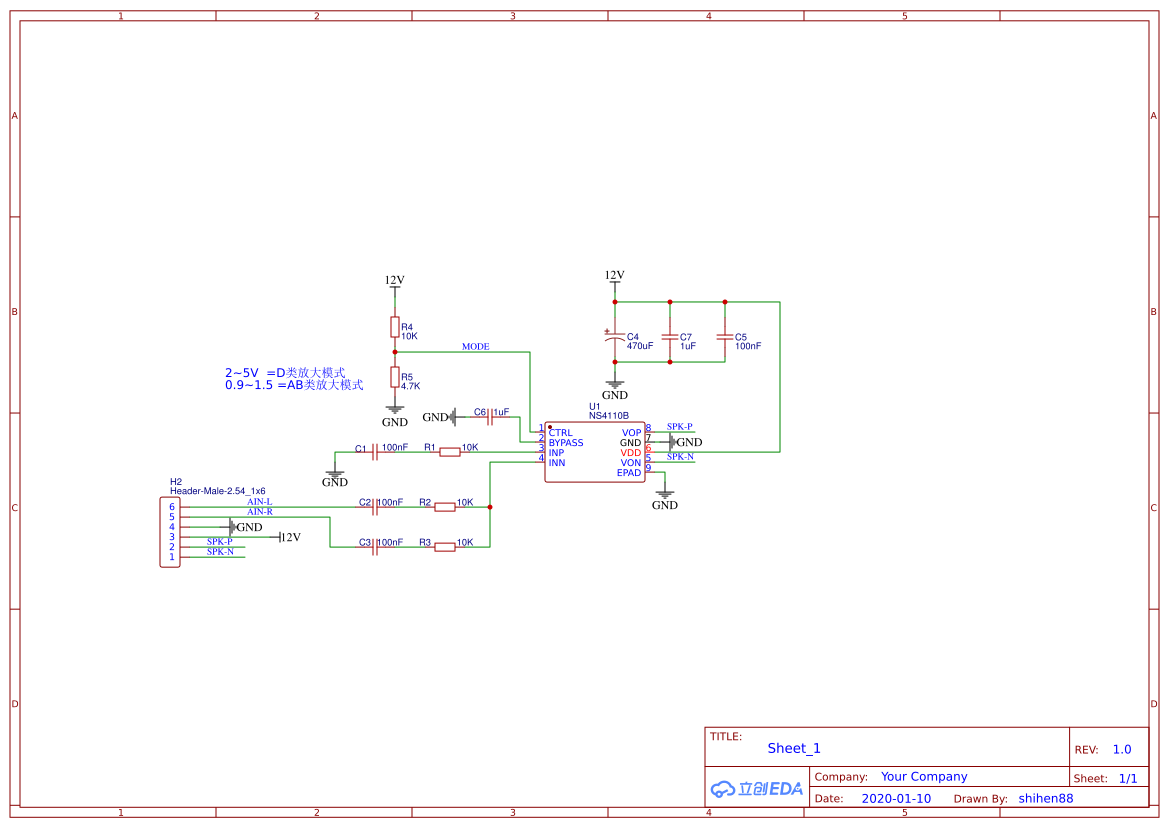Select the R3 resistor symbol
This screenshot has height=828, width=1169.
point(445,547)
